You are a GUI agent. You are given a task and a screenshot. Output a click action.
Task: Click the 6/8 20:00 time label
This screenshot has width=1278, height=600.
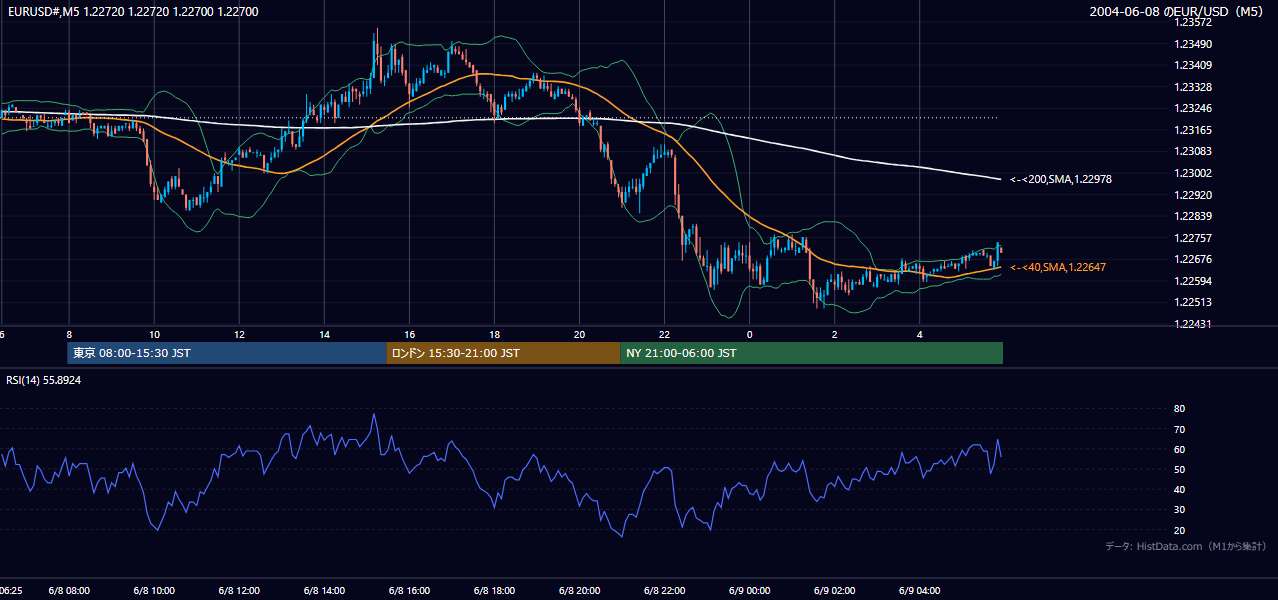pyautogui.click(x=579, y=591)
